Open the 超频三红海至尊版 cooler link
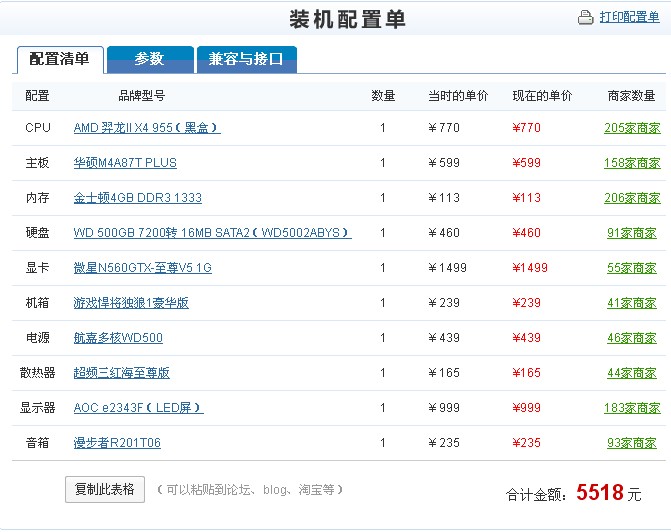 click(122, 373)
